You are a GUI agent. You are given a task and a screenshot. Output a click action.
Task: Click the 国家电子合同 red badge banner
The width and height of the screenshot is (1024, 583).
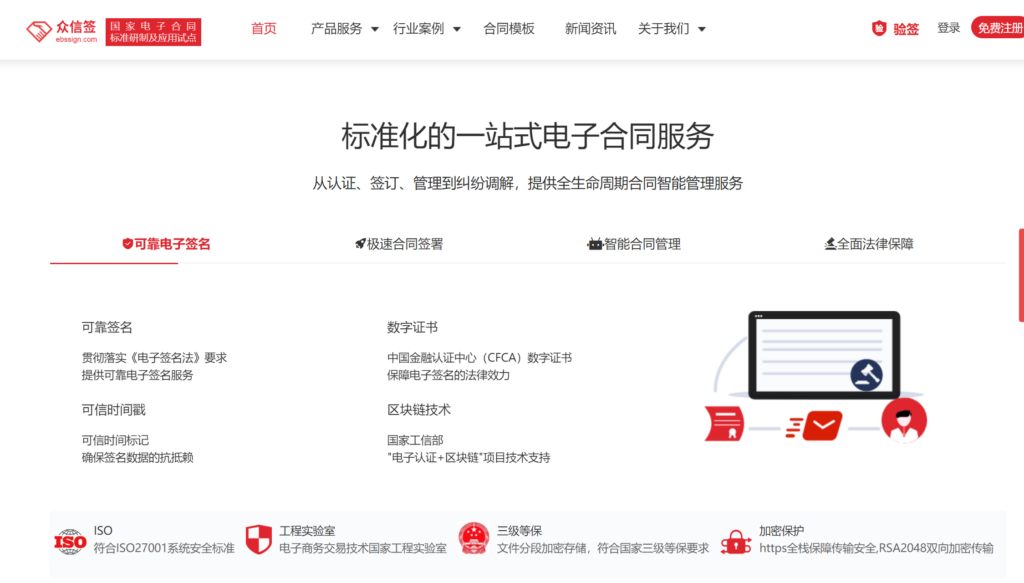tap(152, 29)
